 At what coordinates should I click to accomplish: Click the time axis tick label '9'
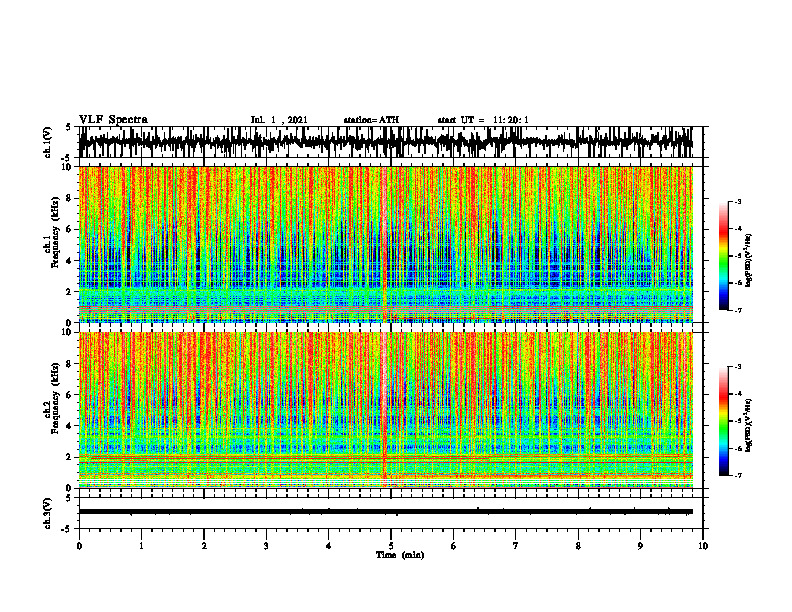[x=640, y=546]
